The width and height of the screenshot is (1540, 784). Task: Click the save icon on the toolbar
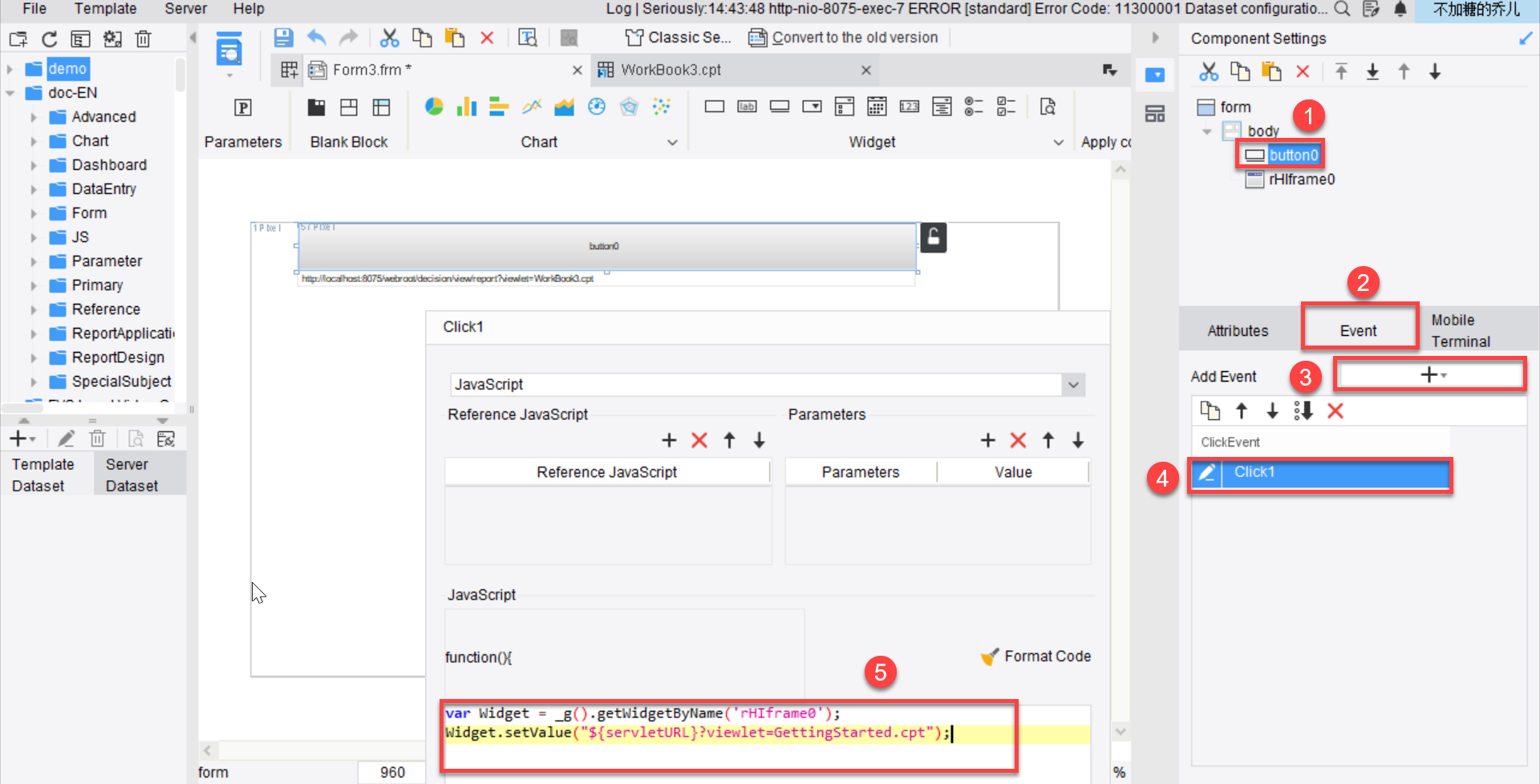click(283, 38)
